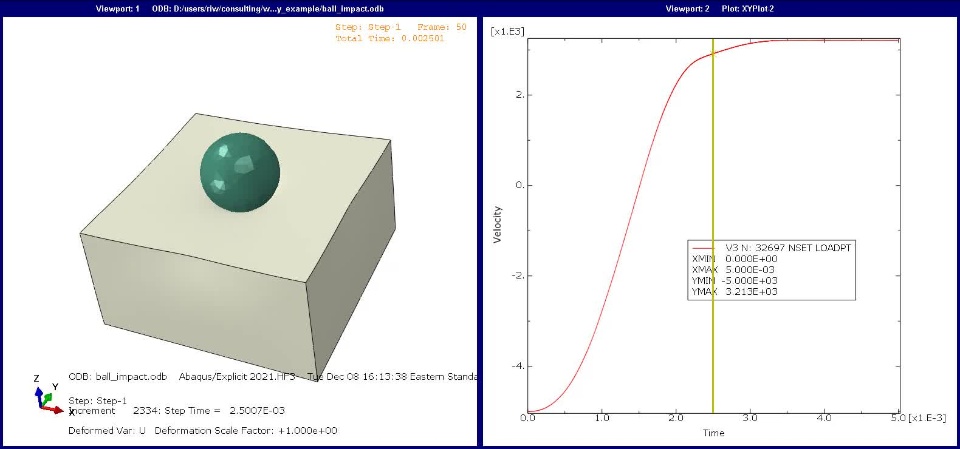This screenshot has height=449, width=960.
Task: Click the X-axis tick label '1.0'
Action: [602, 418]
